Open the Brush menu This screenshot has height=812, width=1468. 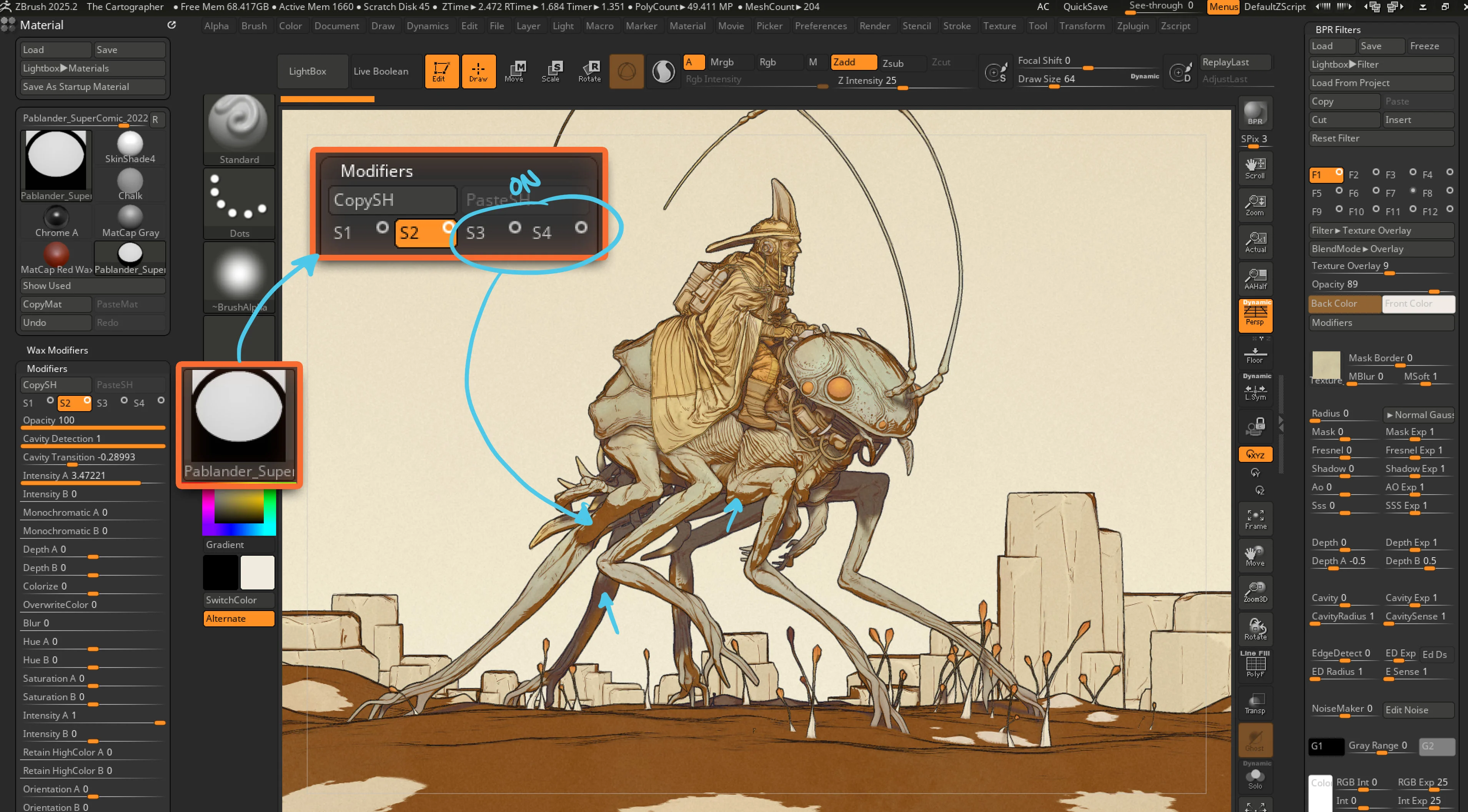(x=254, y=26)
